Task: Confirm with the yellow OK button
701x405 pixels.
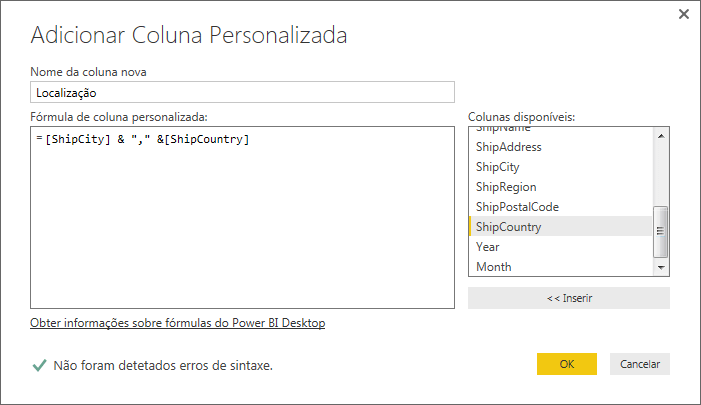Action: 566,364
